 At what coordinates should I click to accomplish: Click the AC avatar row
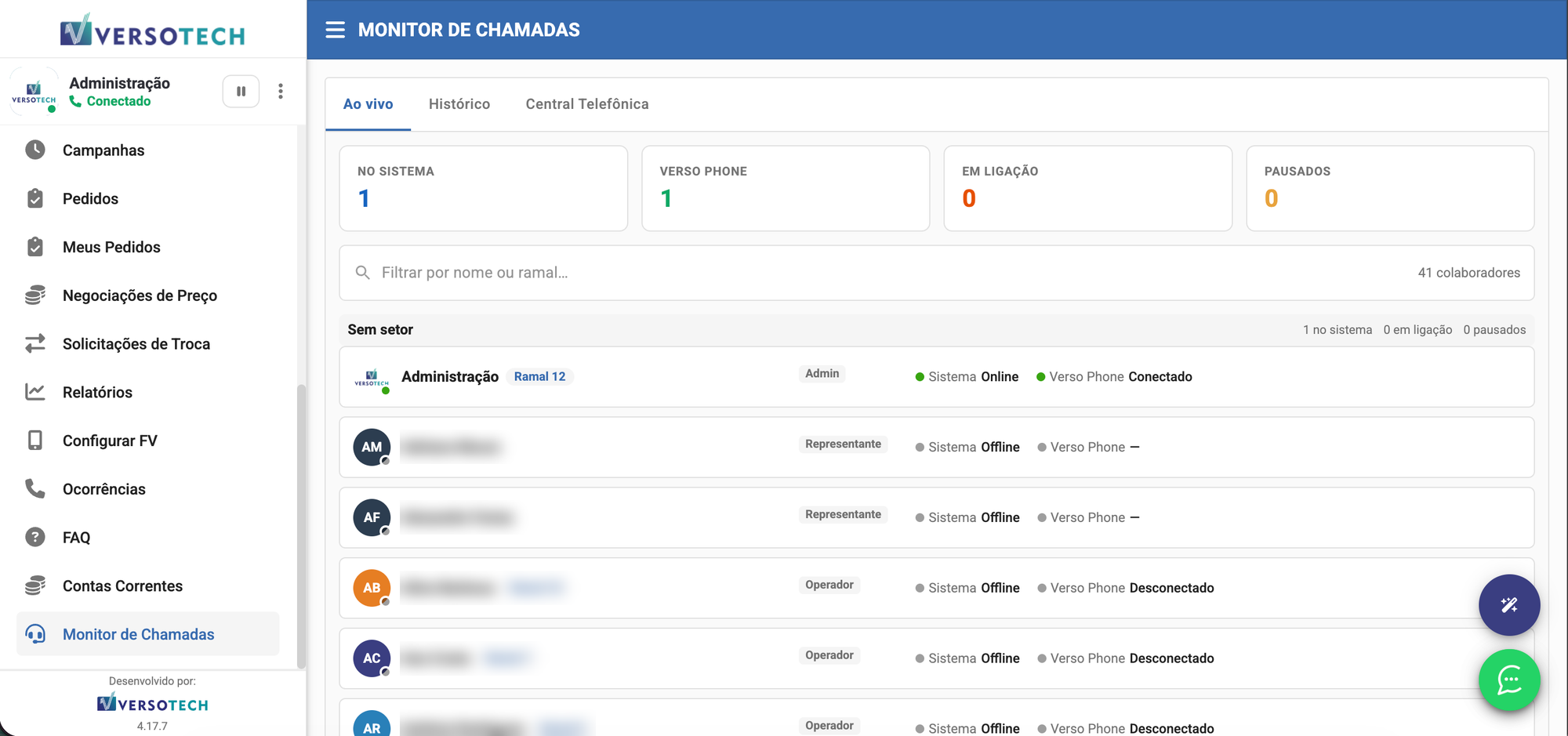point(936,658)
